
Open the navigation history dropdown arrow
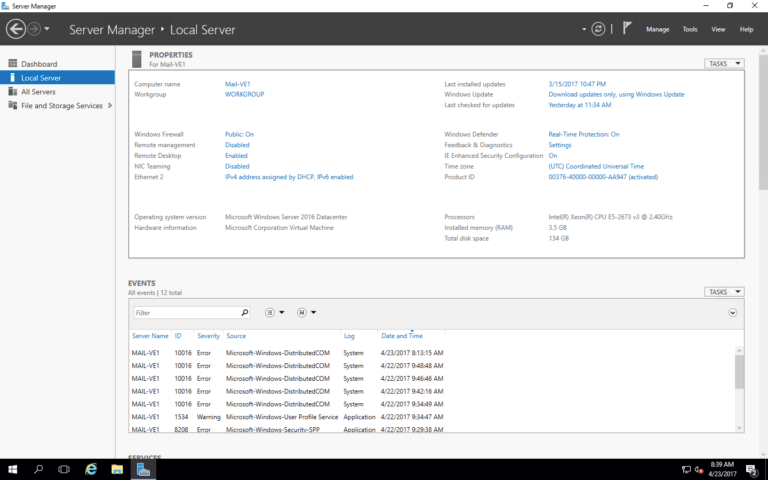coord(47,29)
